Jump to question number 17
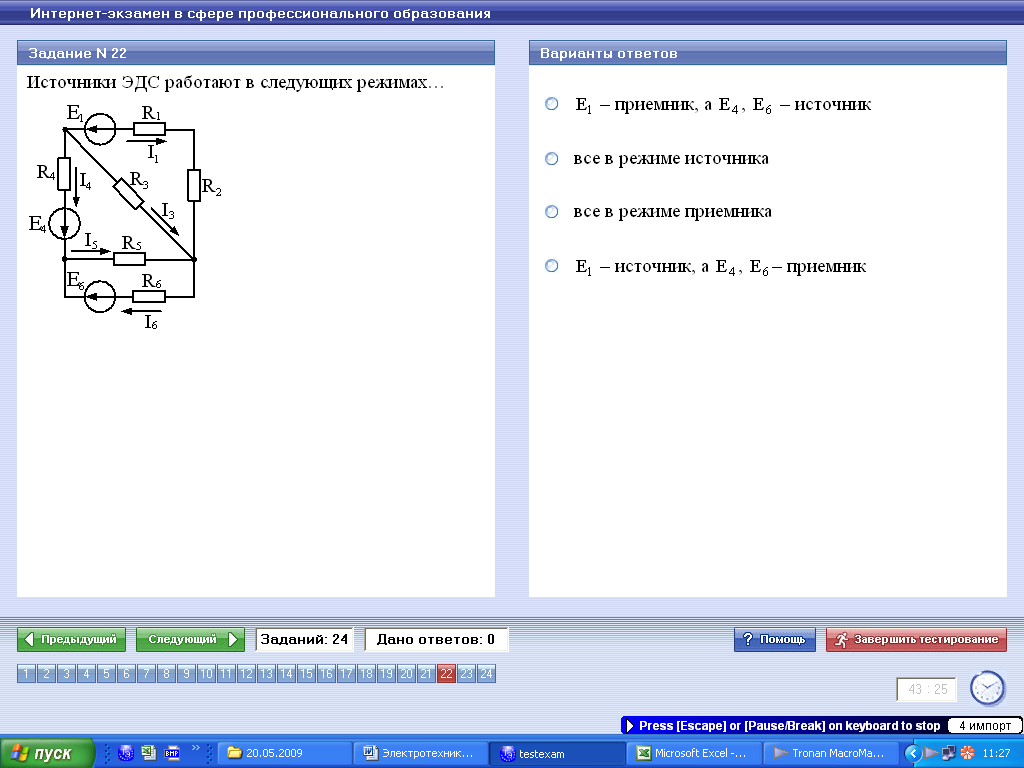The width and height of the screenshot is (1024, 768). pyautogui.click(x=347, y=673)
